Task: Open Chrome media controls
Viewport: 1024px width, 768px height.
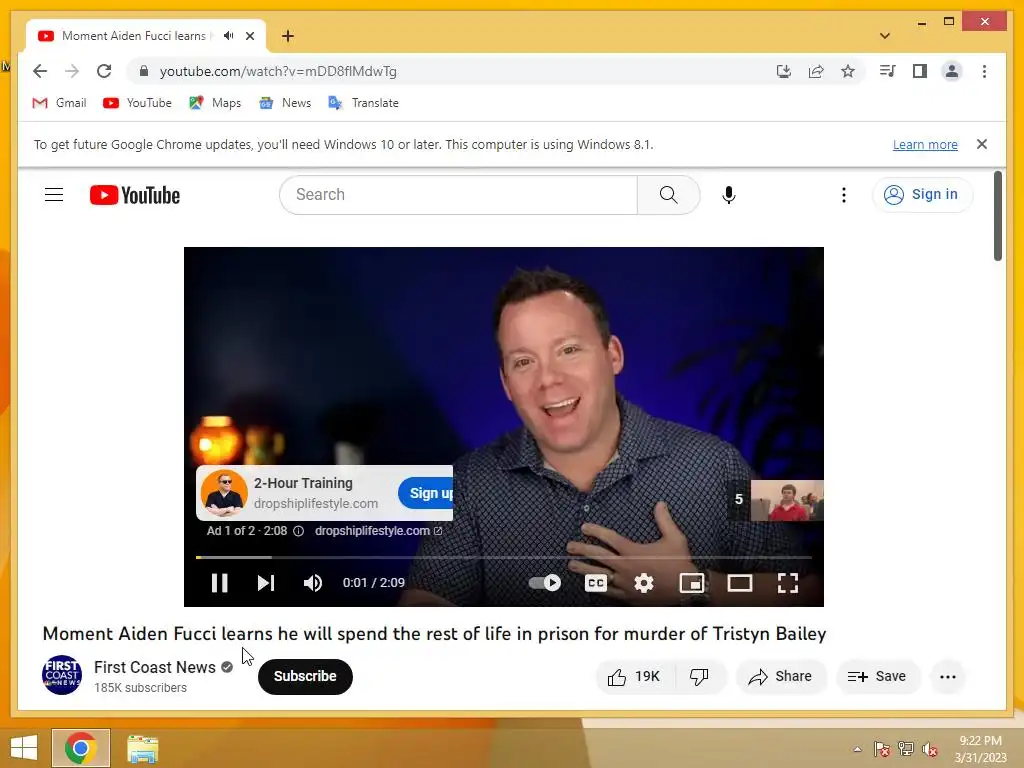Action: point(888,71)
